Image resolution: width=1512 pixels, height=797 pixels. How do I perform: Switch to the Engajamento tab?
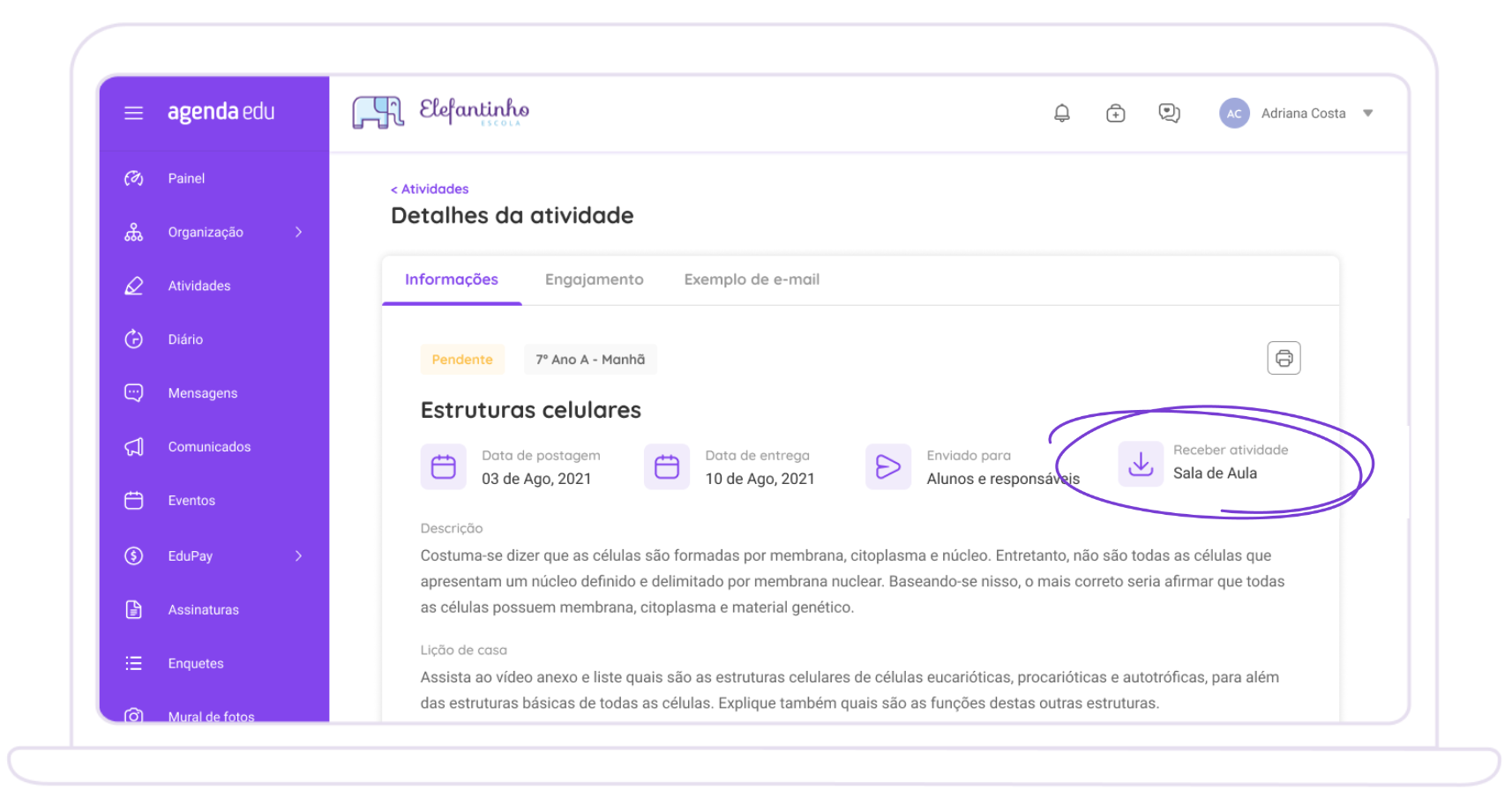tap(594, 279)
